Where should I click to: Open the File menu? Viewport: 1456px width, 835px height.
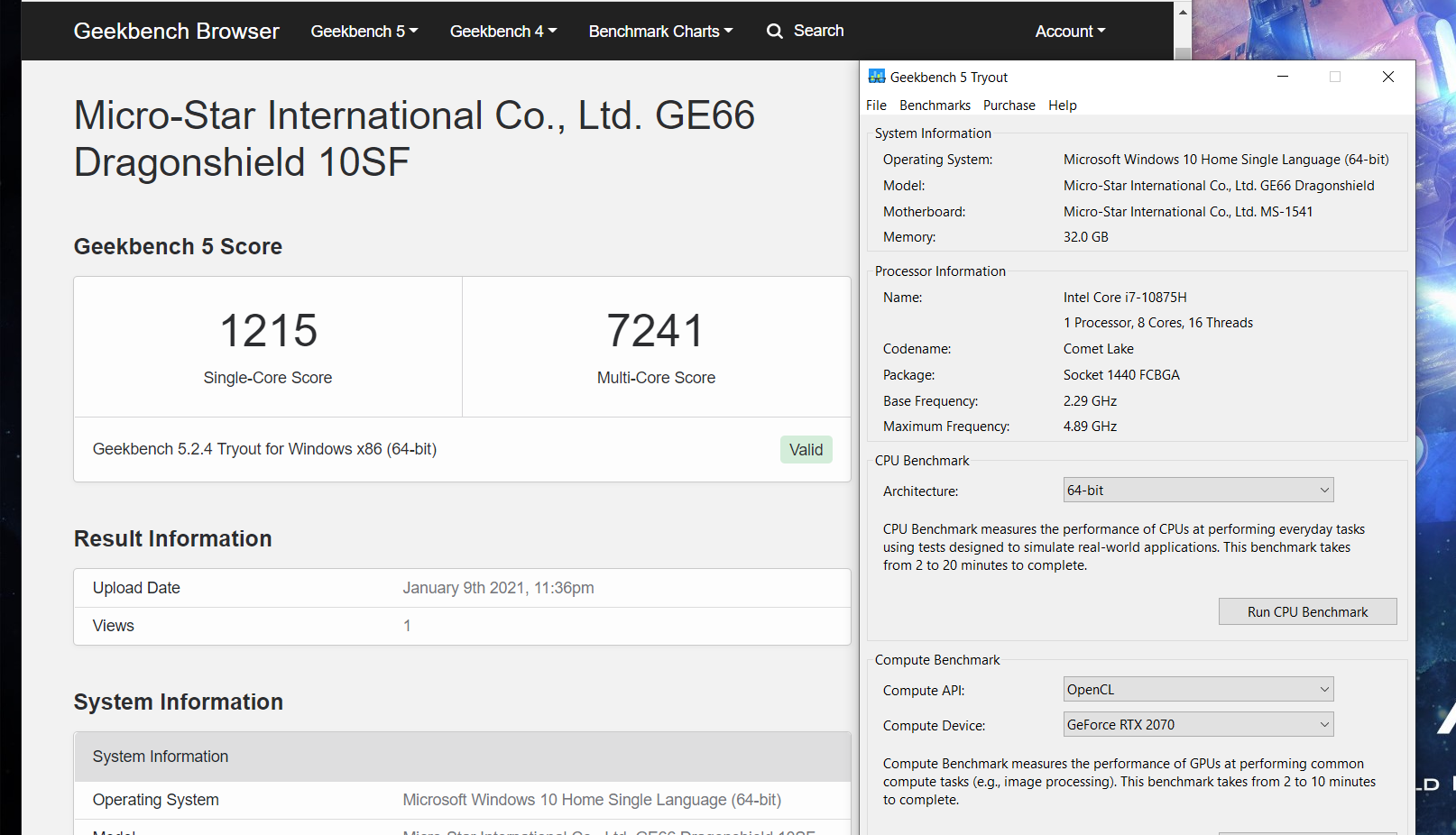tap(876, 106)
